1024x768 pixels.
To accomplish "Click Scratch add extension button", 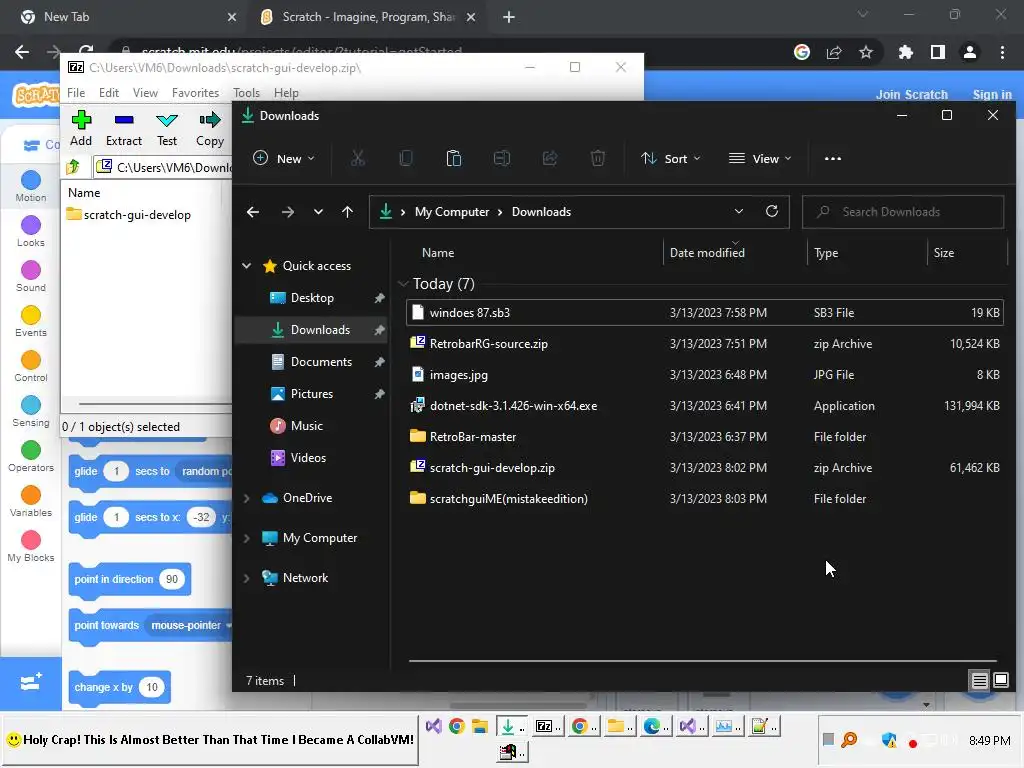I will (31, 683).
